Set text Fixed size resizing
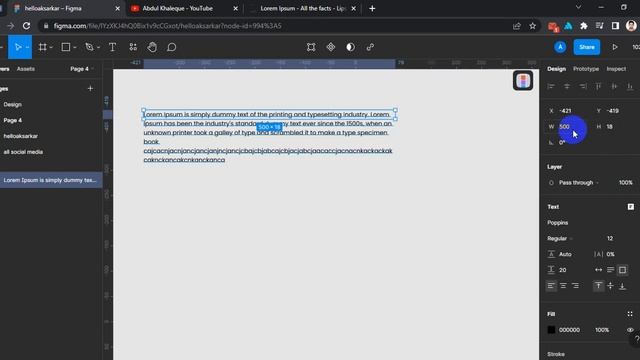 point(622,270)
